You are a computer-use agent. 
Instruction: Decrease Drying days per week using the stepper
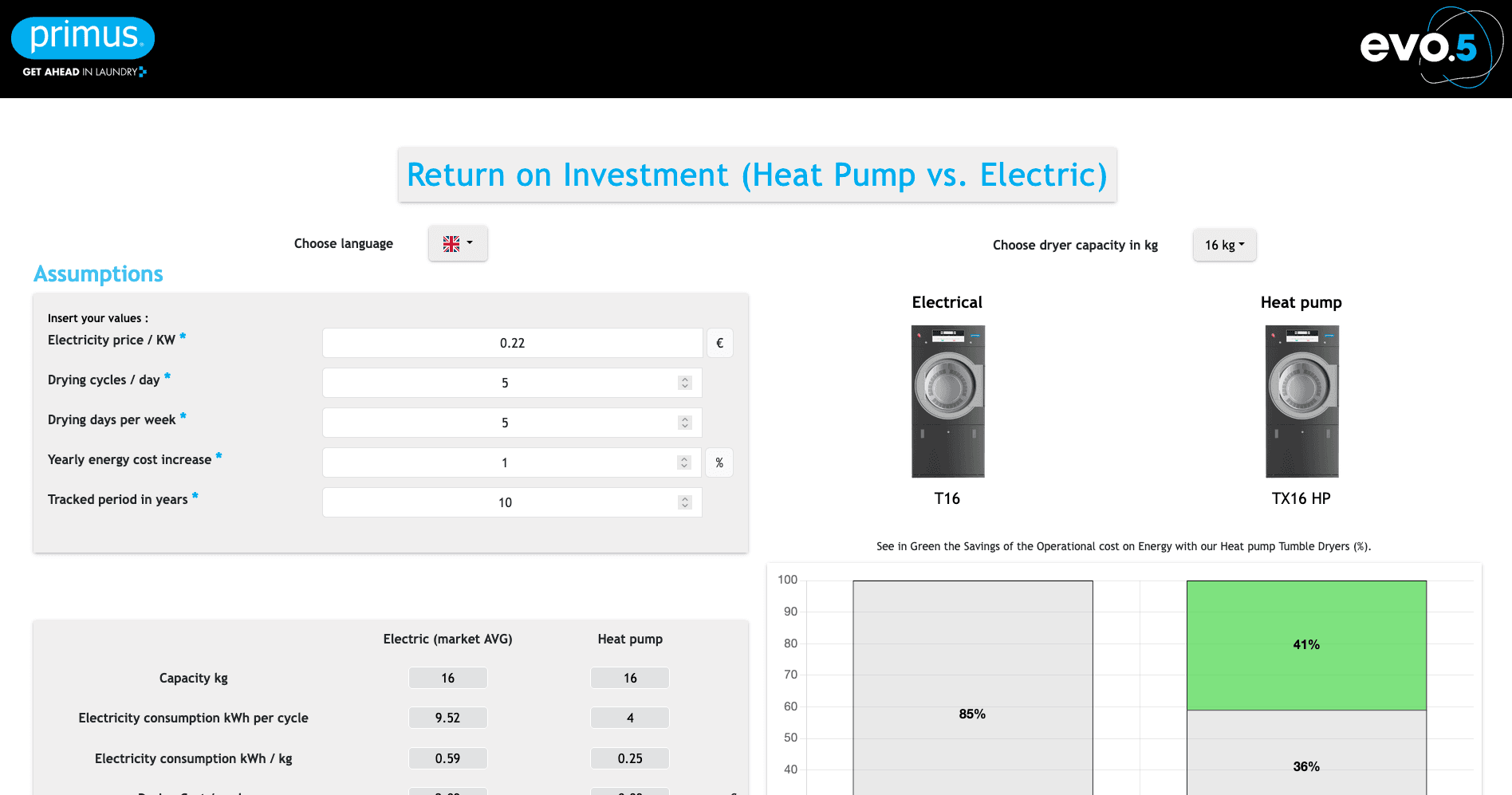pyautogui.click(x=684, y=426)
